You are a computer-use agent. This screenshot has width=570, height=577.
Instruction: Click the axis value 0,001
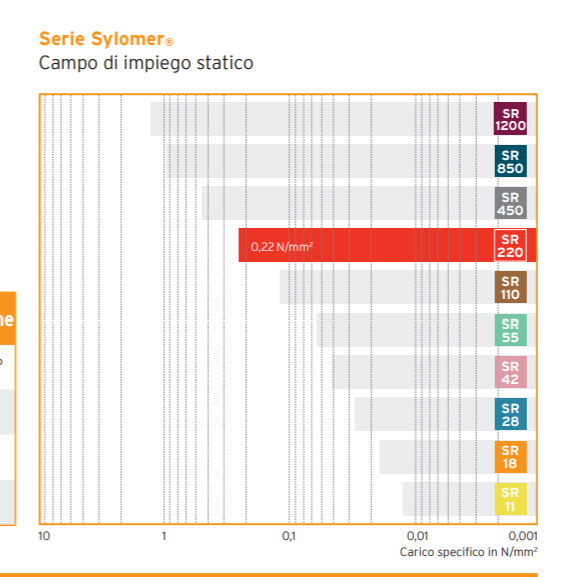pyautogui.click(x=523, y=536)
